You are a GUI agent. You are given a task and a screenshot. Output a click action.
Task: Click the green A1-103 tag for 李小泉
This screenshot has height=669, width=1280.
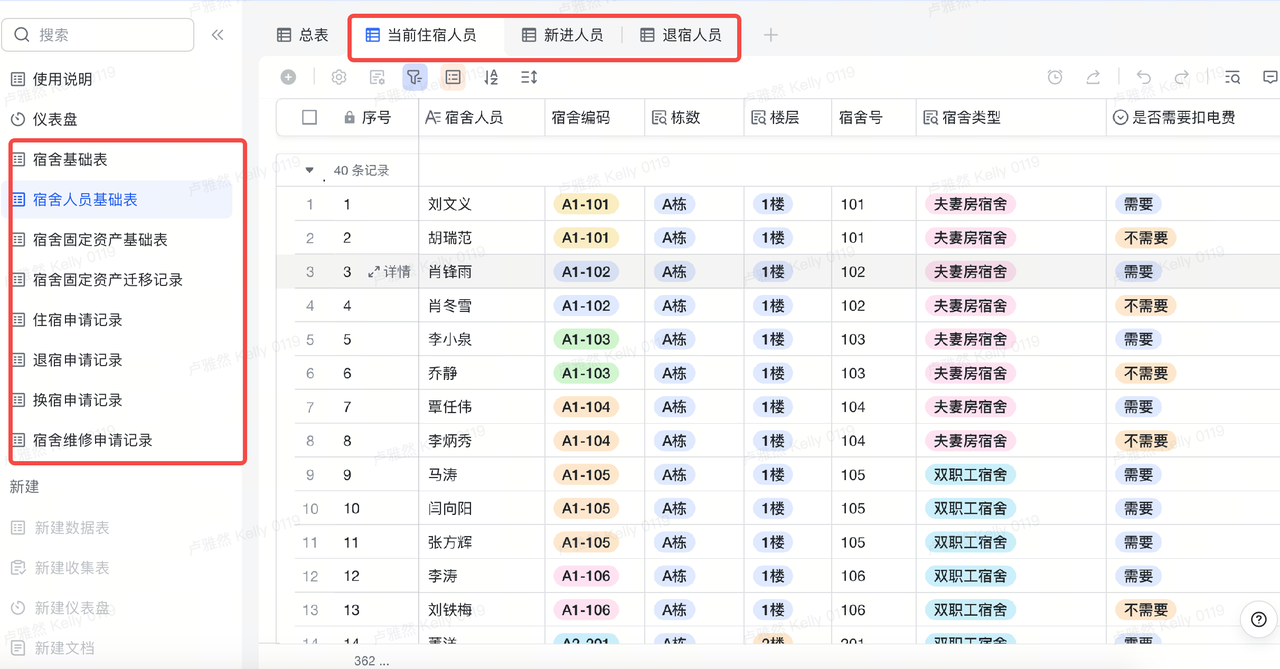(x=585, y=339)
